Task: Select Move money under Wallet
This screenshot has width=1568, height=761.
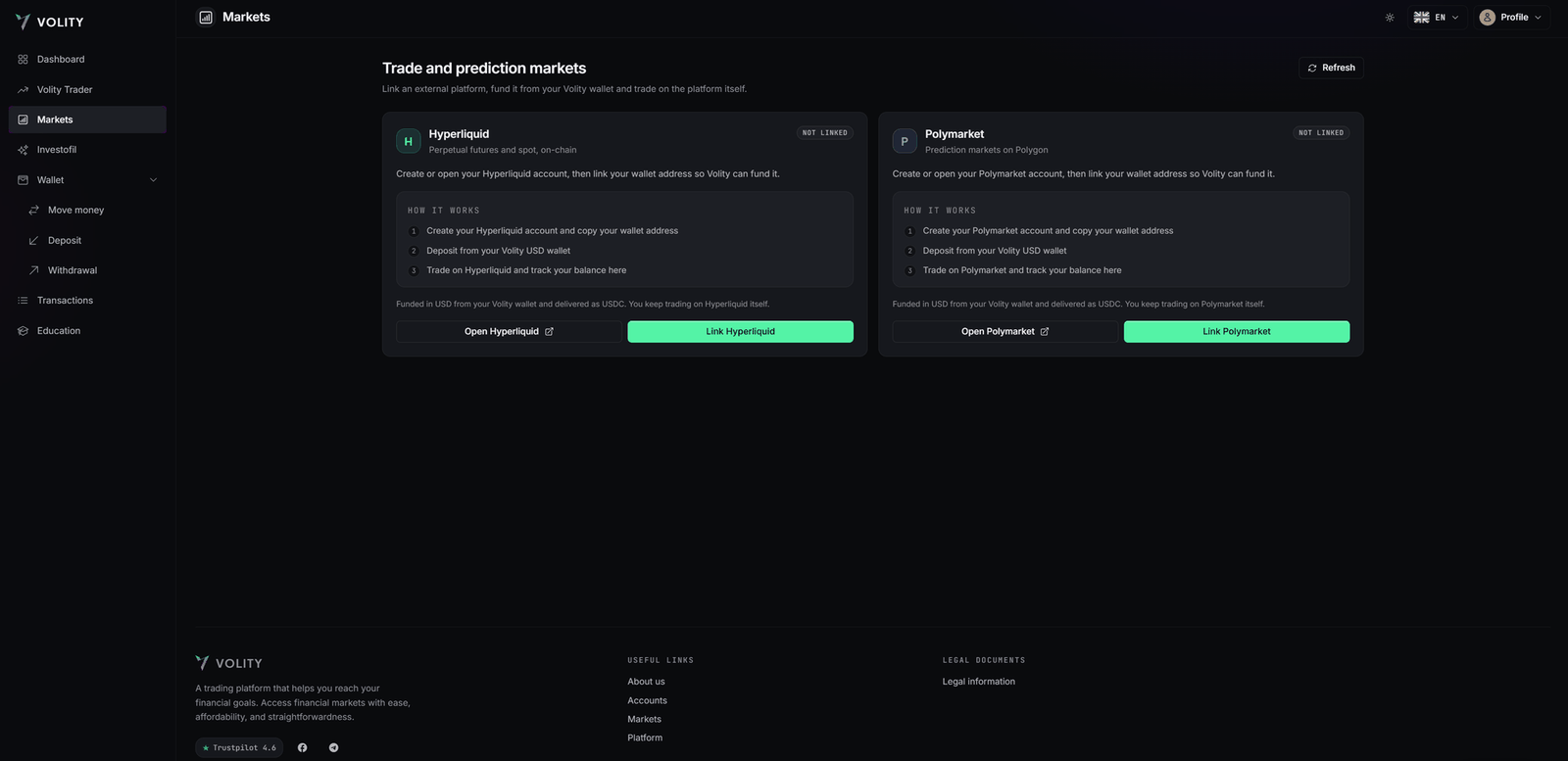Action: [92, 211]
